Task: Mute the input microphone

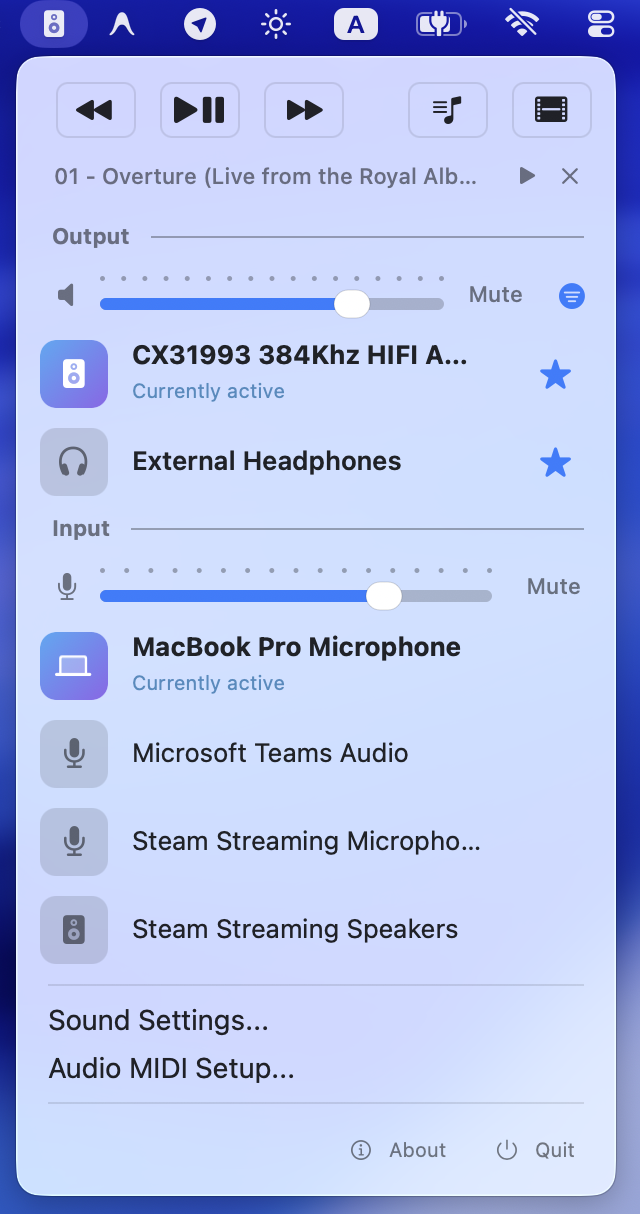Action: point(554,587)
